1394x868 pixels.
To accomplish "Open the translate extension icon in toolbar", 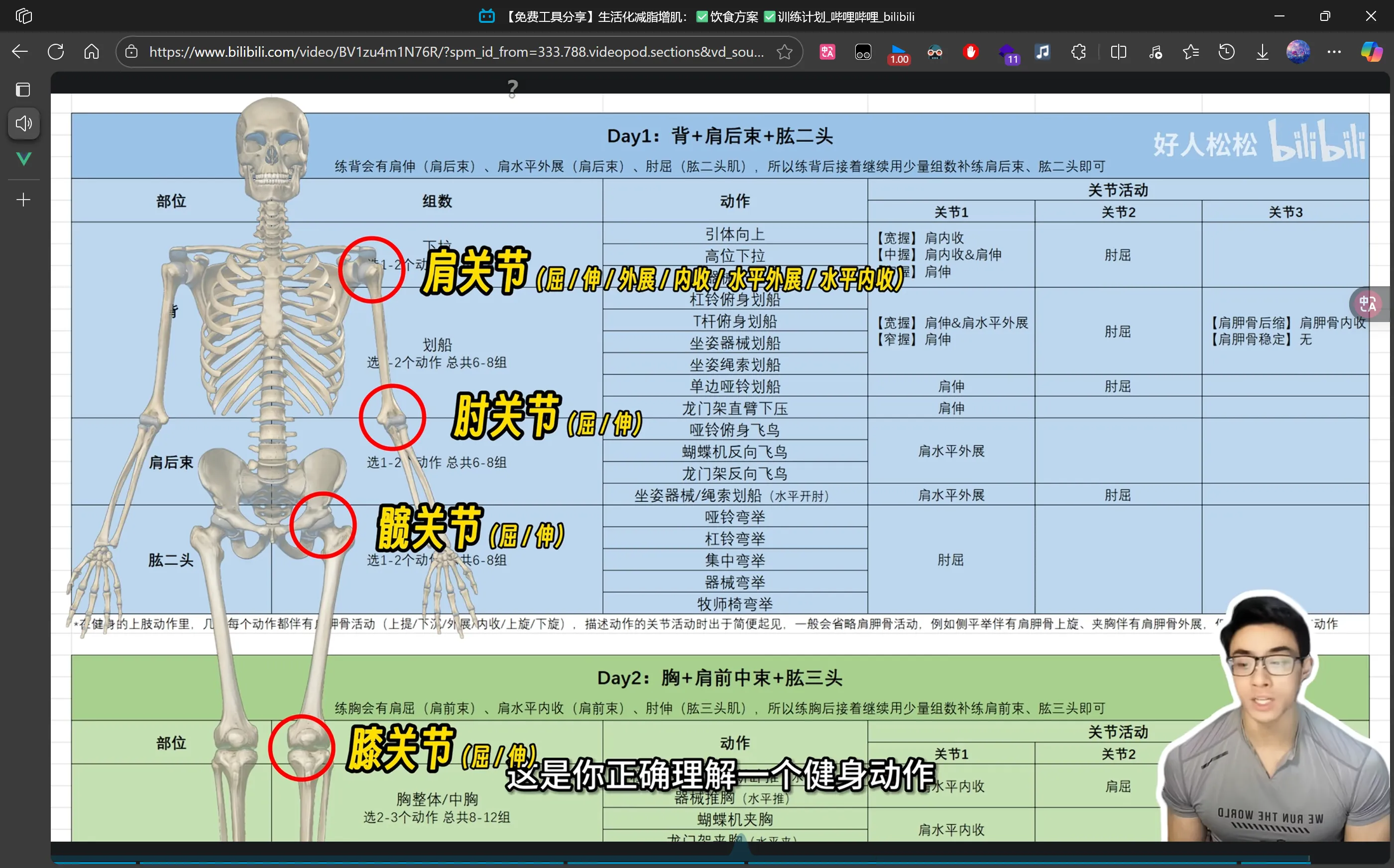I will point(827,52).
